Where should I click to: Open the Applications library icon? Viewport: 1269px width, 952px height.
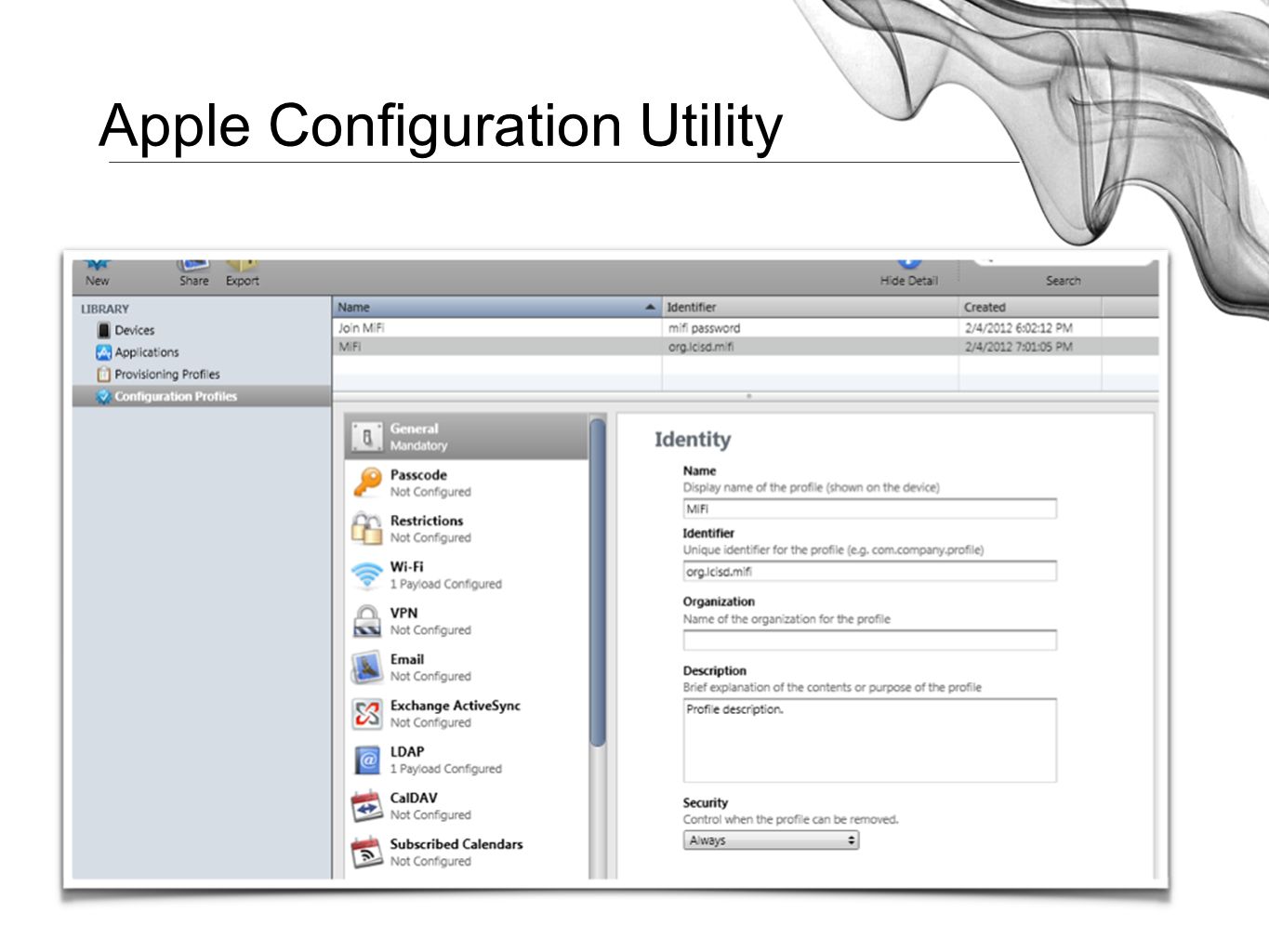[103, 352]
